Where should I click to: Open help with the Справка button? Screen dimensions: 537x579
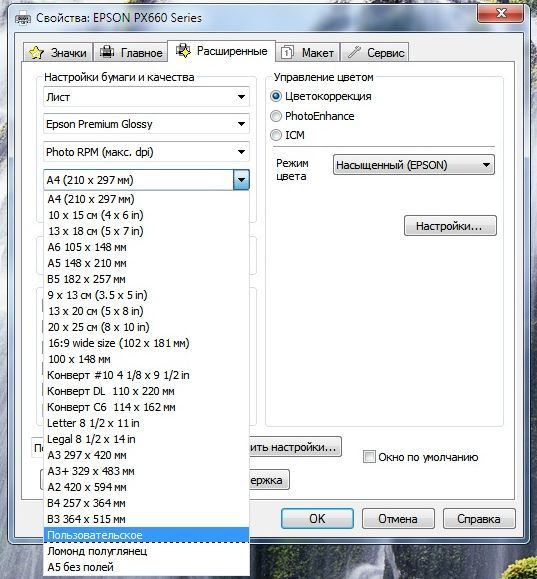(479, 518)
